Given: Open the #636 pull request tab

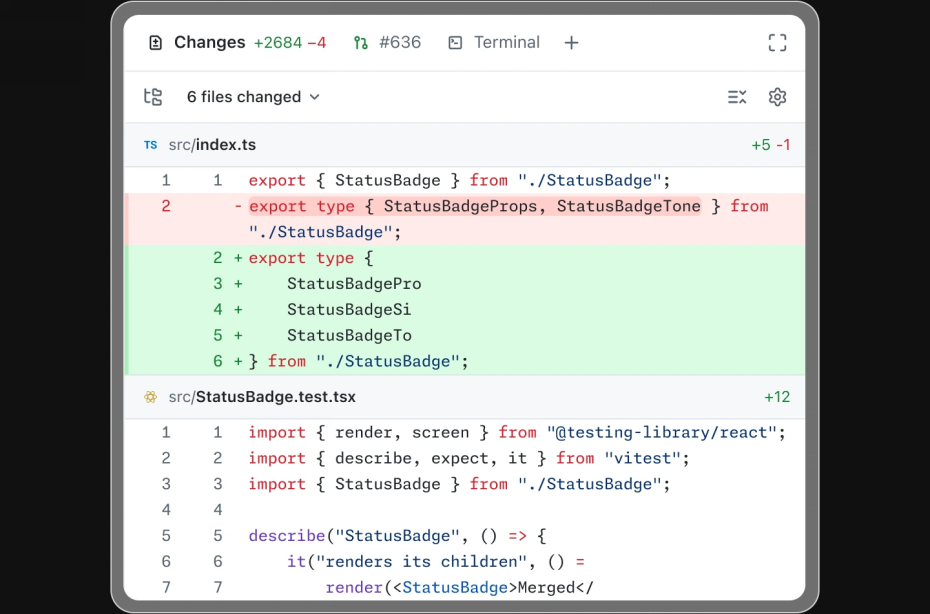Looking at the screenshot, I should coord(387,43).
